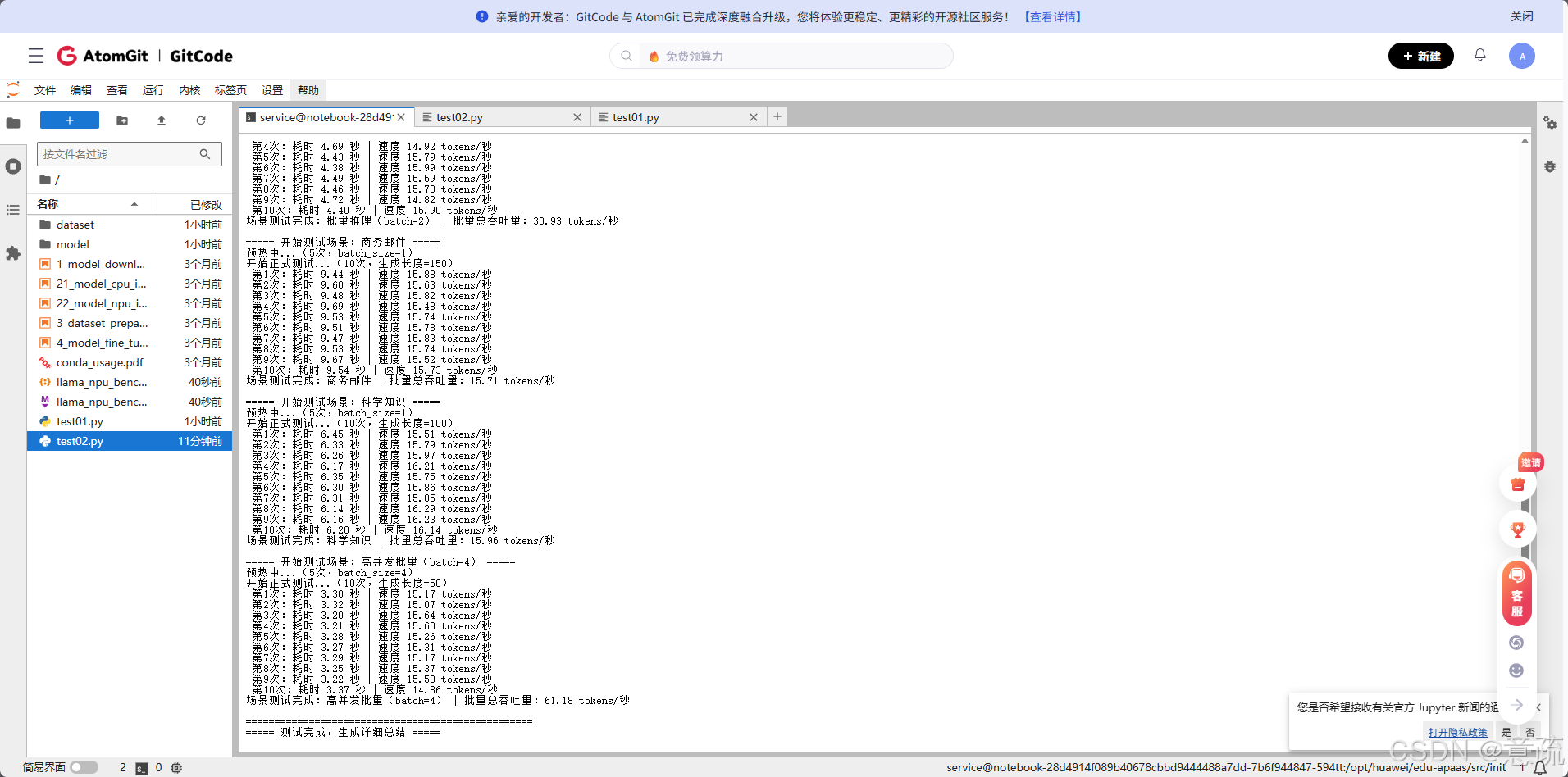Click the status bar terminal count icon
This screenshot has height=777, width=1568.
pos(142,768)
